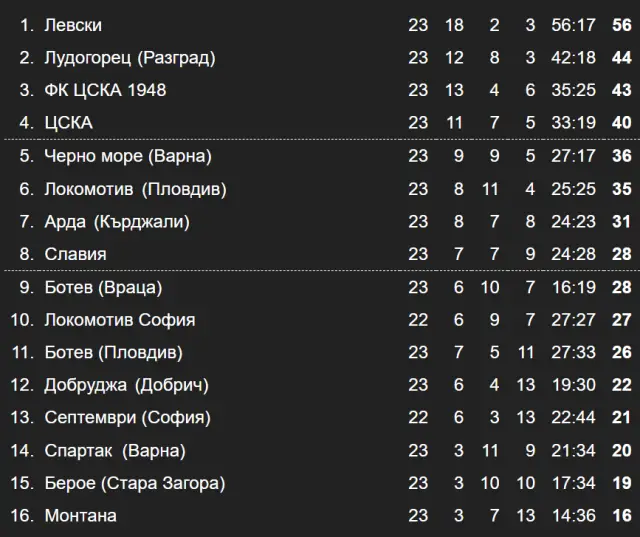The image size is (640, 537).
Task: Click ЦСКА in fourth place
Action: point(68,123)
